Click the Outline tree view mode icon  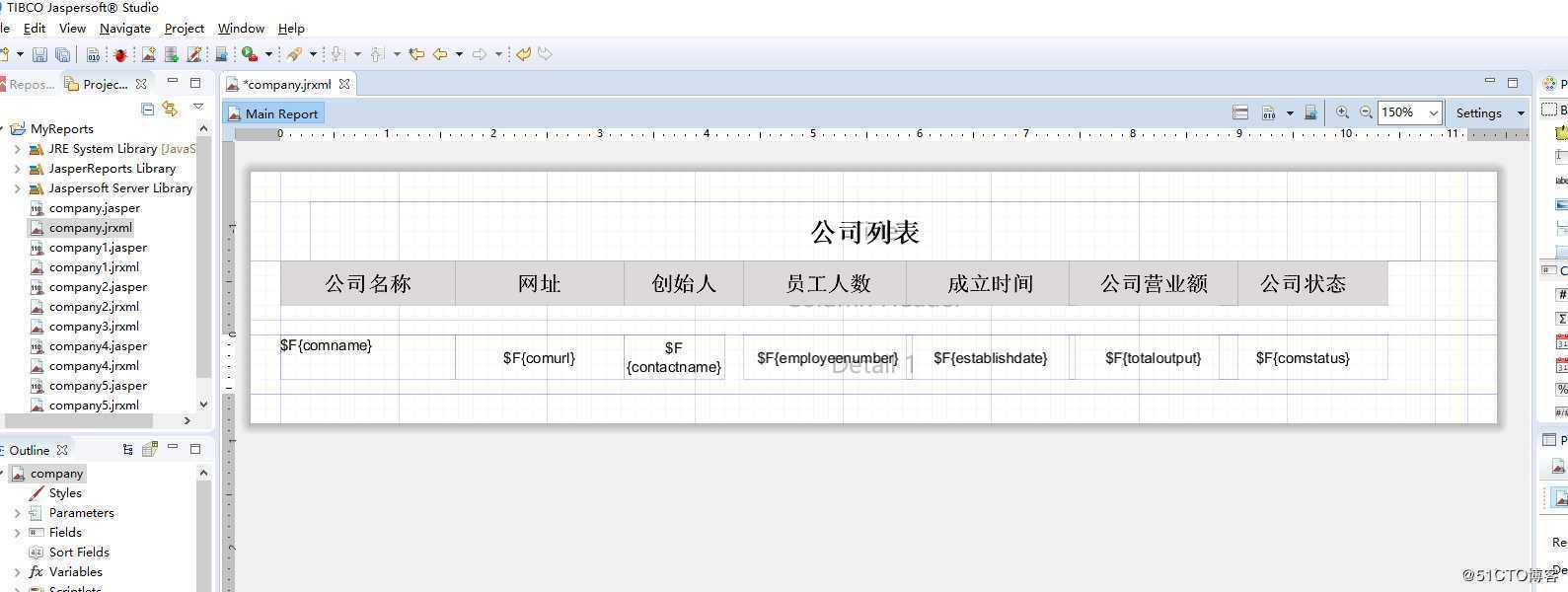coord(127,450)
